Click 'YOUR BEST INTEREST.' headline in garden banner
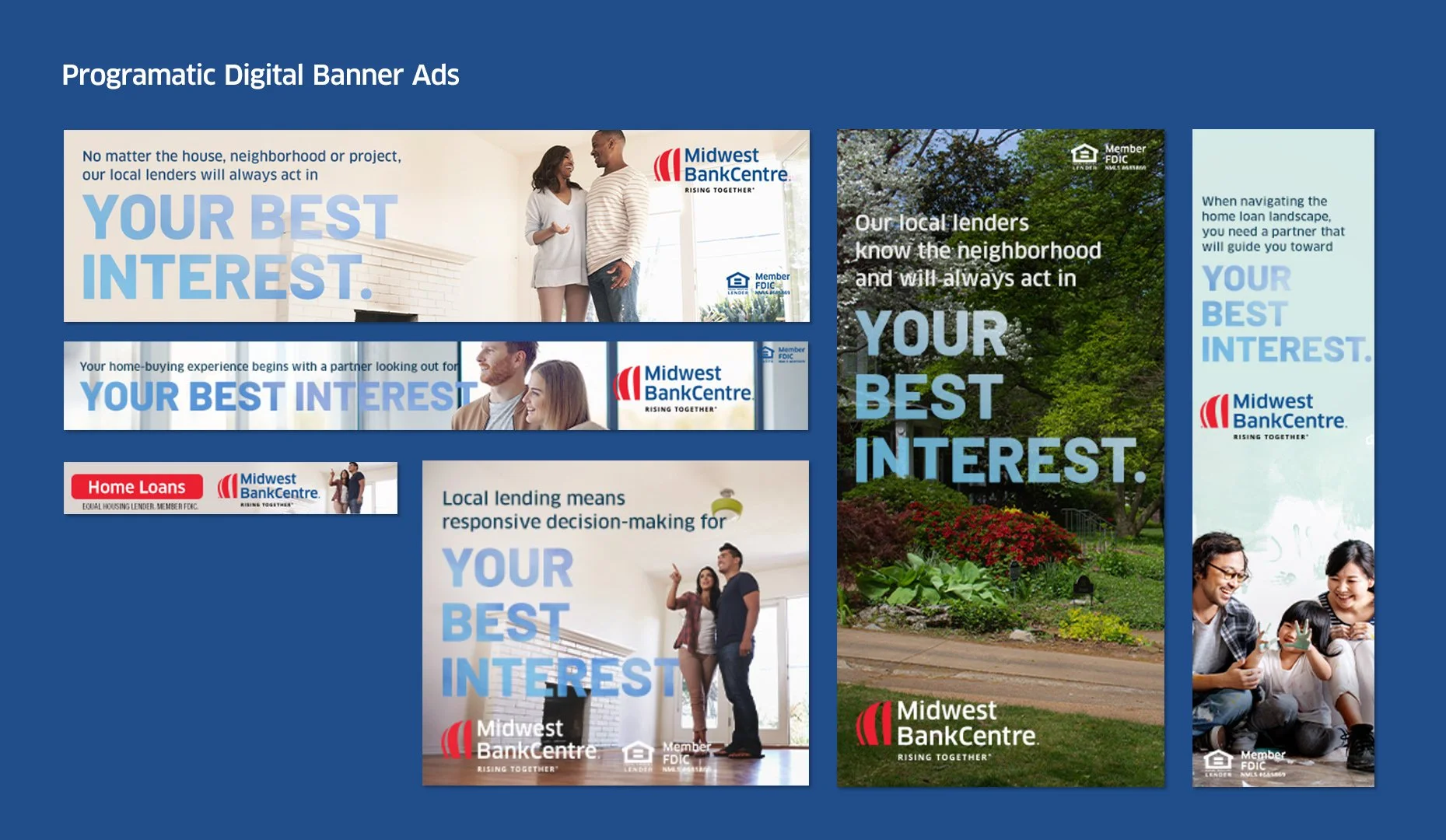This screenshot has height=840, width=1446. 1000,396
